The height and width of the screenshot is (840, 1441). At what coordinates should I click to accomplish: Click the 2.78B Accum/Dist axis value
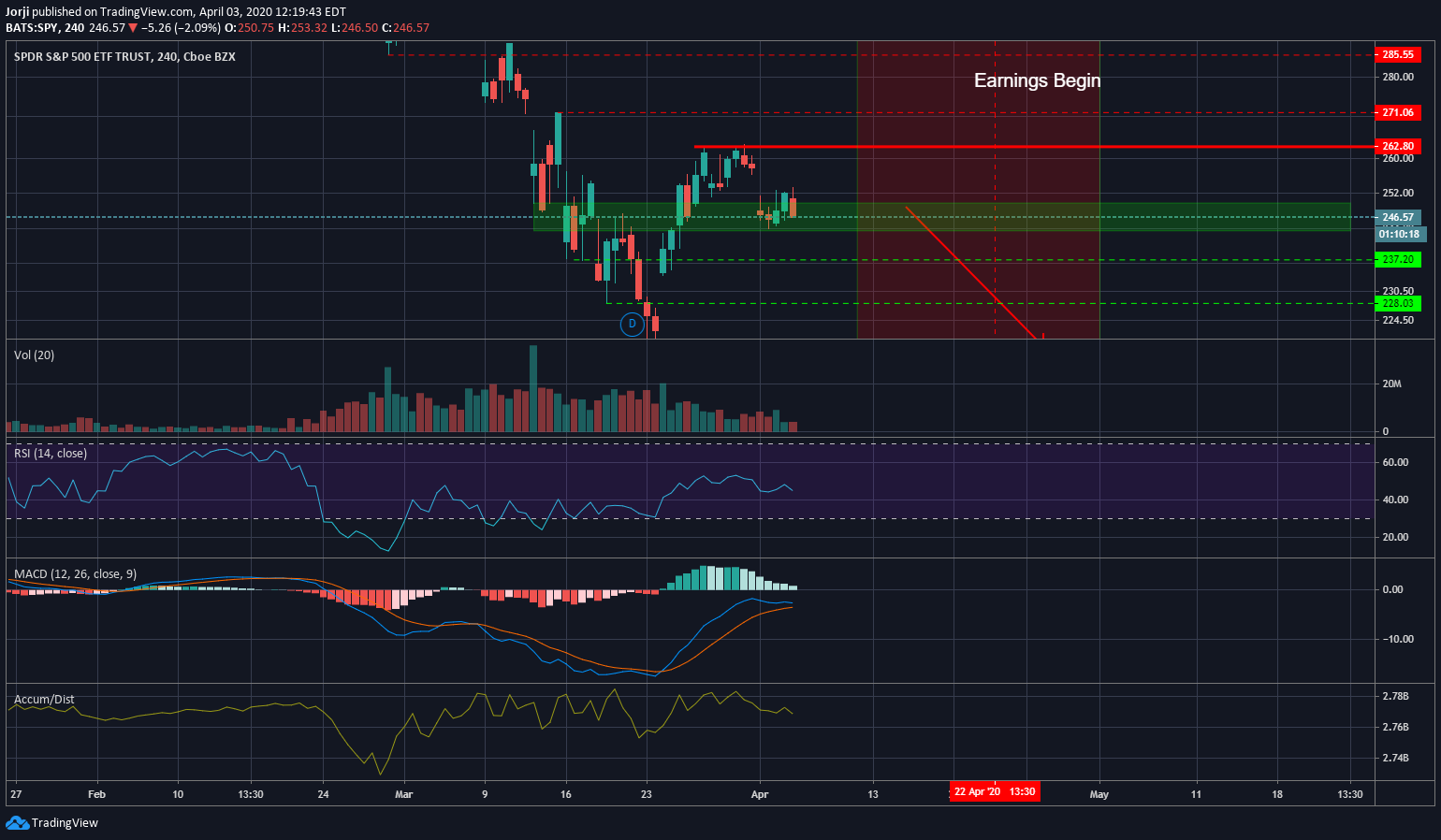coord(1395,696)
